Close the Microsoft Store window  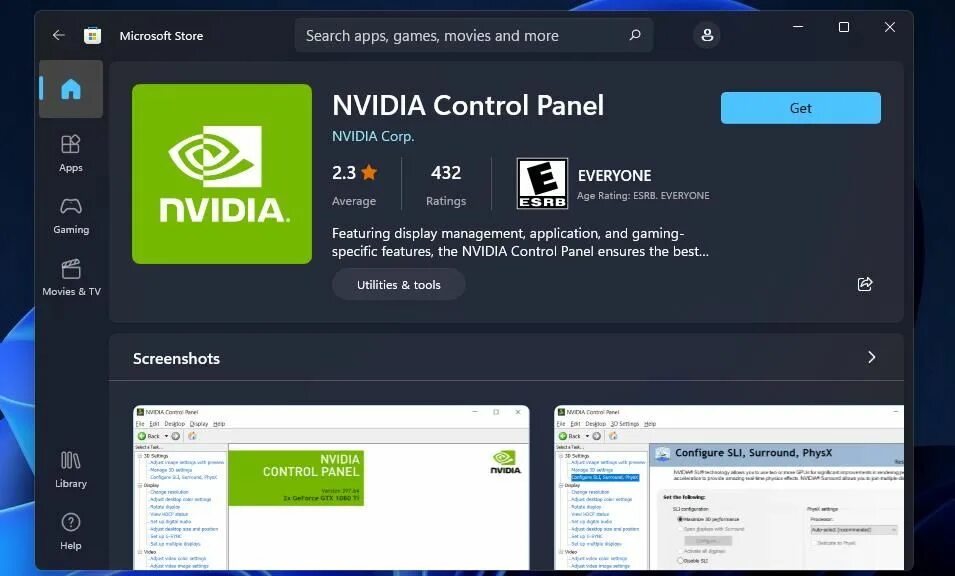click(x=890, y=27)
